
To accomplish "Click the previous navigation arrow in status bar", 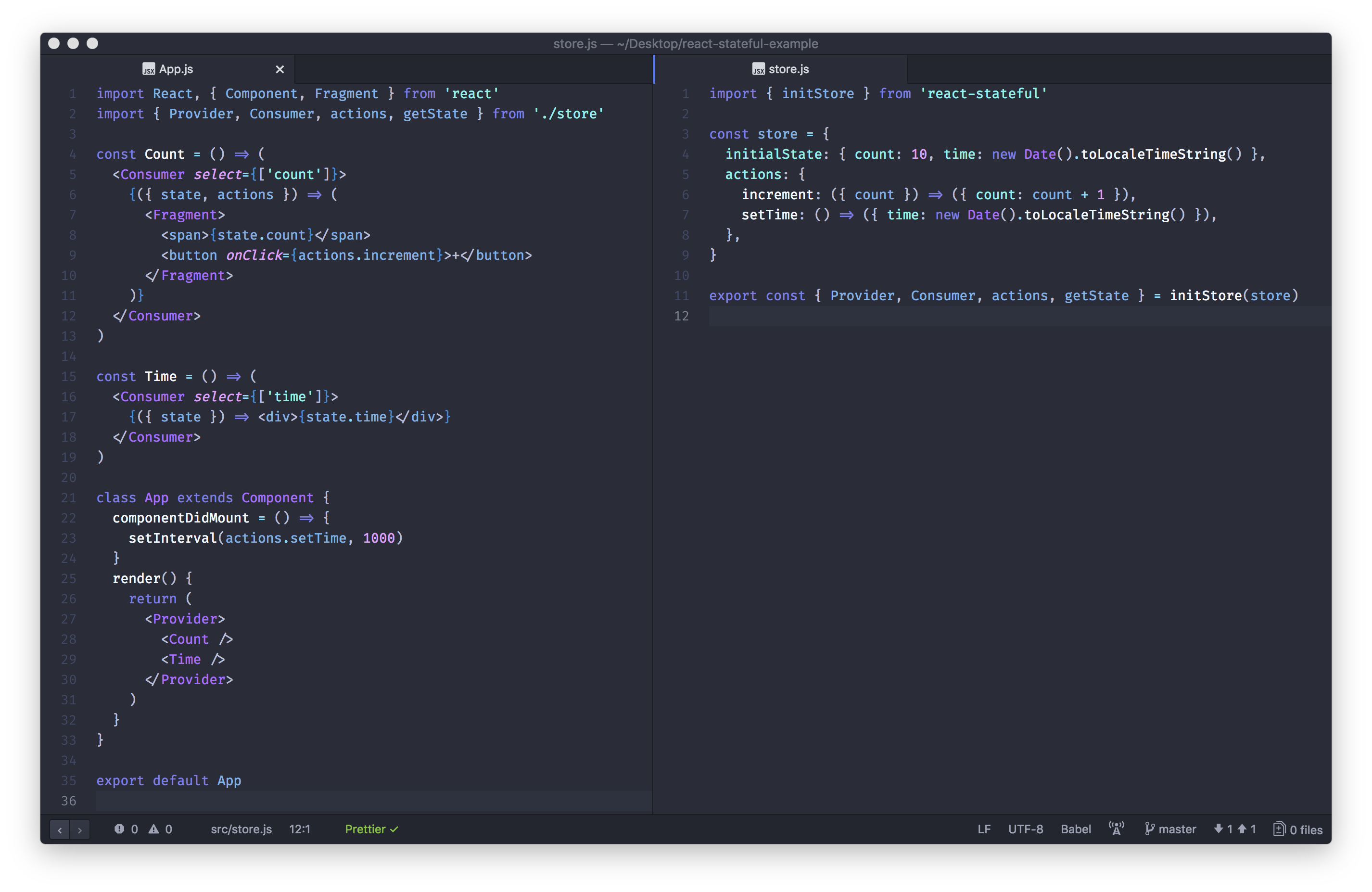I will pos(59,829).
